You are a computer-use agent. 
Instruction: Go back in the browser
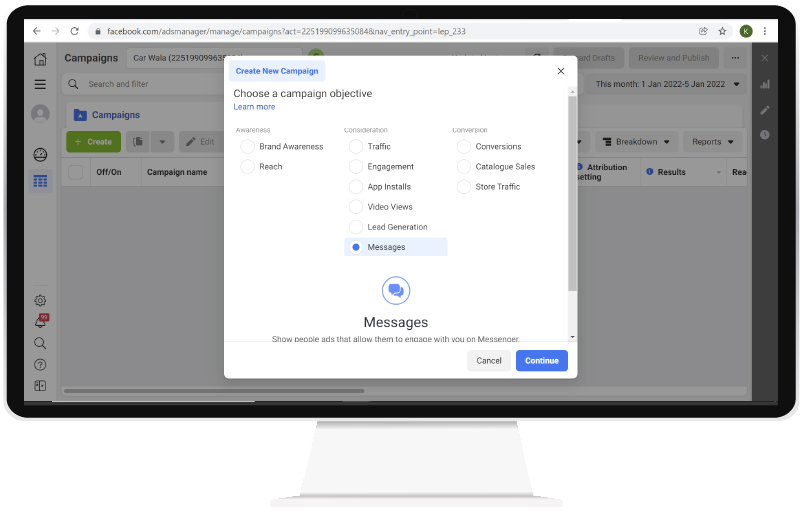pyautogui.click(x=36, y=31)
